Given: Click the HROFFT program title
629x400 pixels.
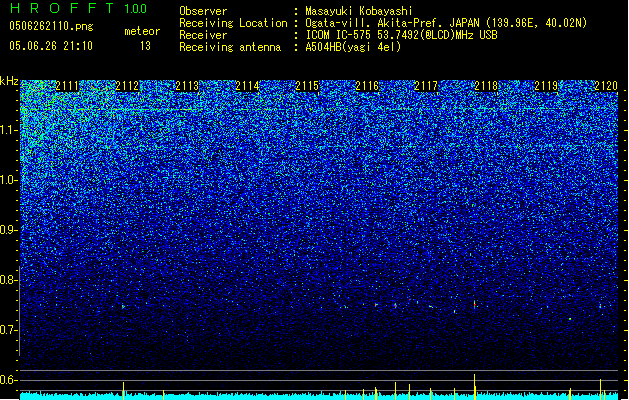Looking at the screenshot, I should coord(62,8).
